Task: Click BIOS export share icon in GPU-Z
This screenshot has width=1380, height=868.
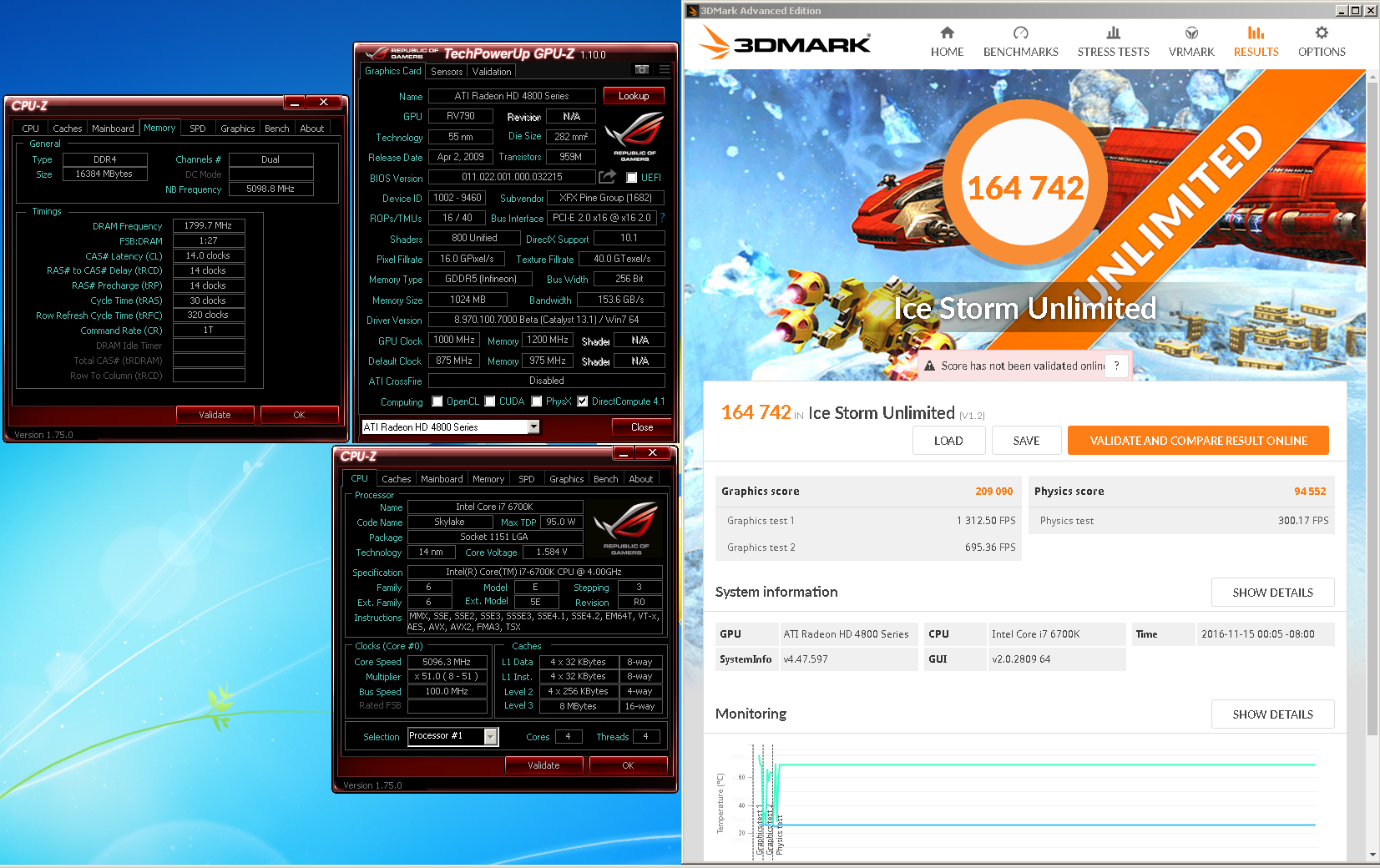Action: click(607, 176)
